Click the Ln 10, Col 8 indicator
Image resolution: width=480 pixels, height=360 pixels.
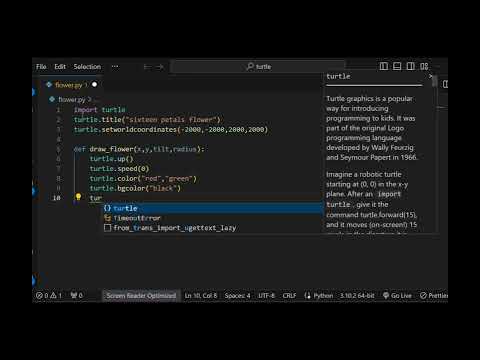point(201,296)
